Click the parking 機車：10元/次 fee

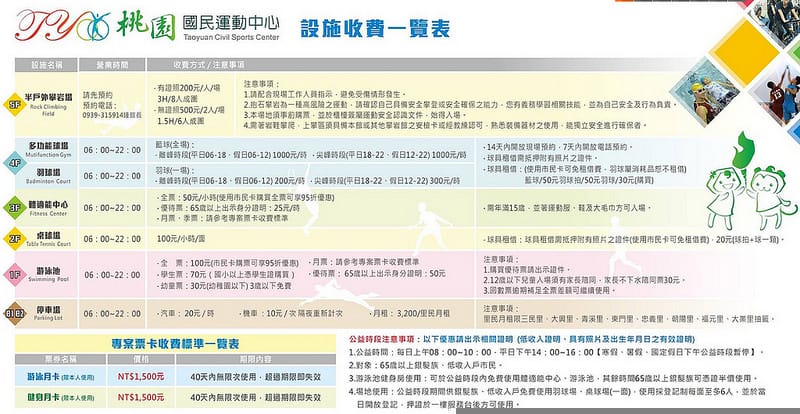coord(291,313)
